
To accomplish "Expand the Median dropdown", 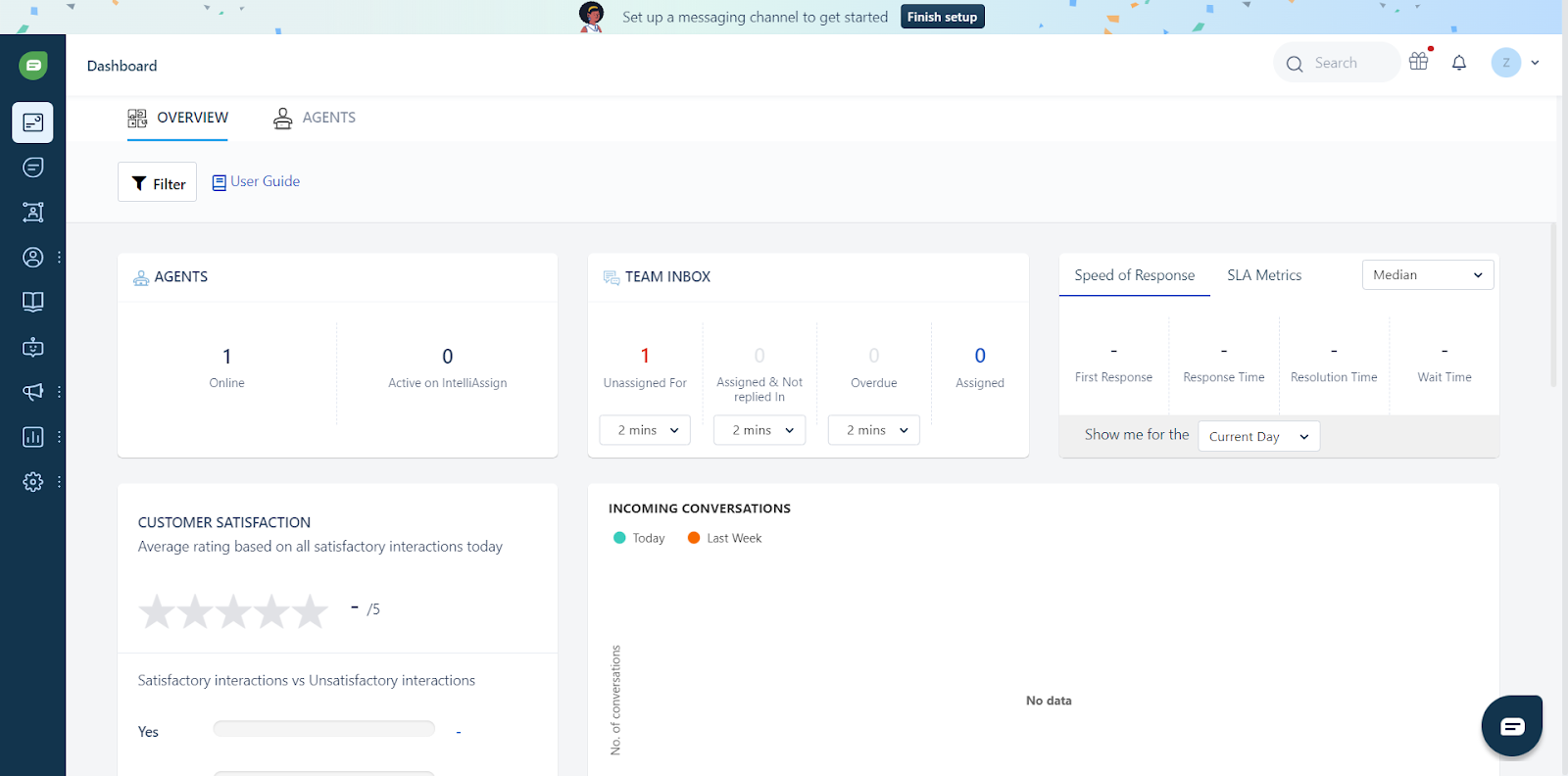I will pos(1427,275).
